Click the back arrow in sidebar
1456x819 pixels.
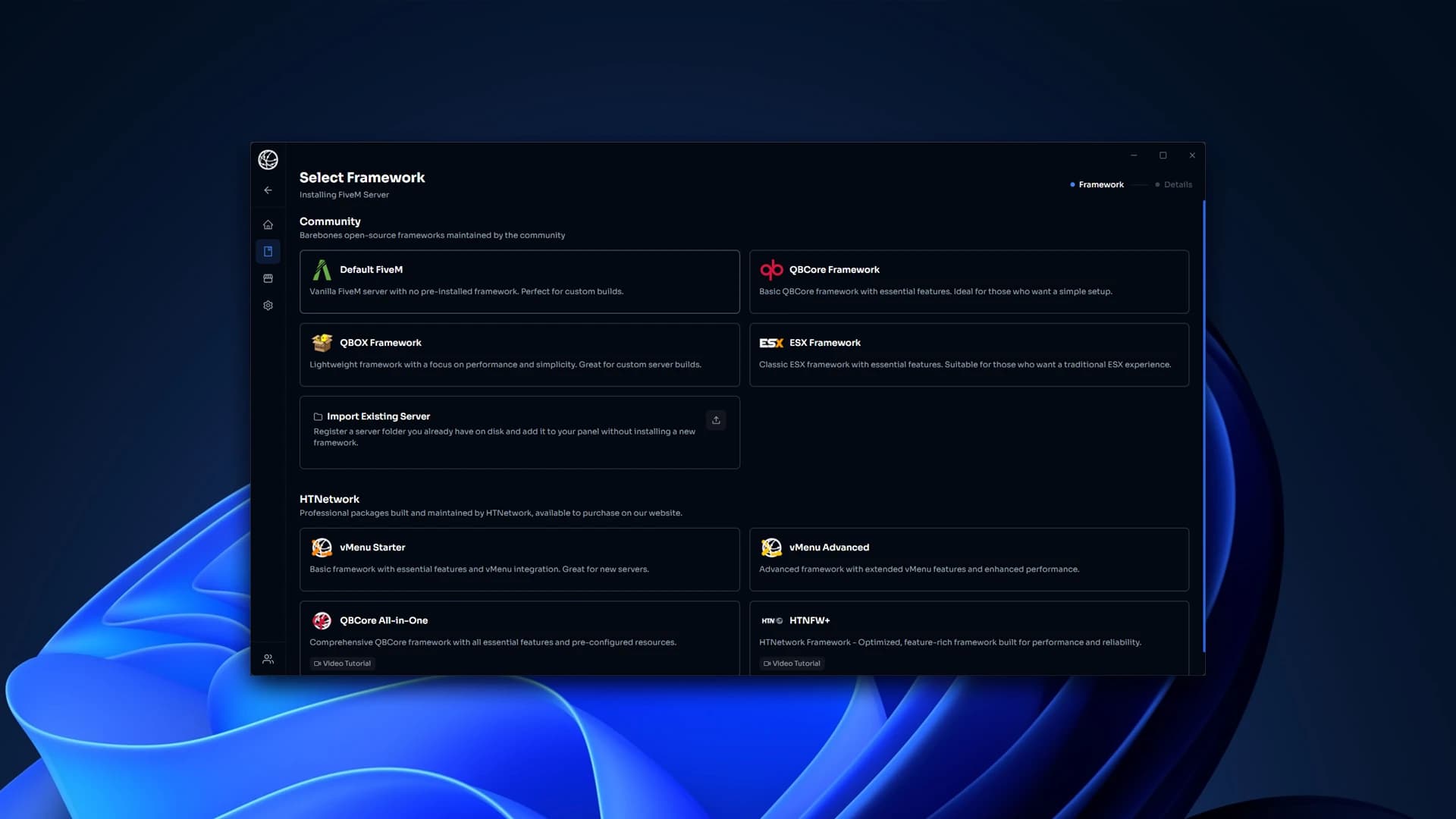pos(268,190)
